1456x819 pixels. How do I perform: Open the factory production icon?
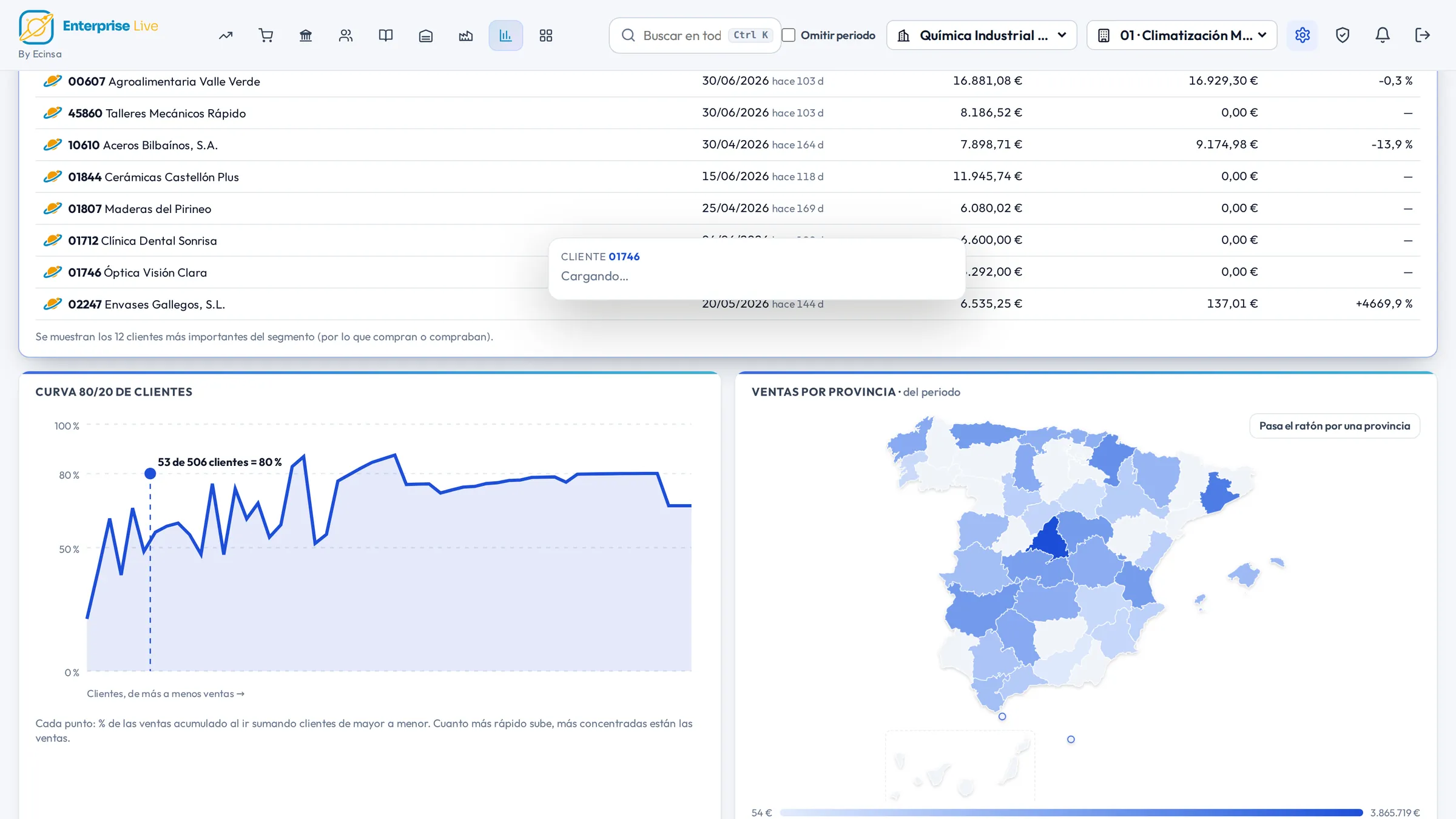pos(466,36)
